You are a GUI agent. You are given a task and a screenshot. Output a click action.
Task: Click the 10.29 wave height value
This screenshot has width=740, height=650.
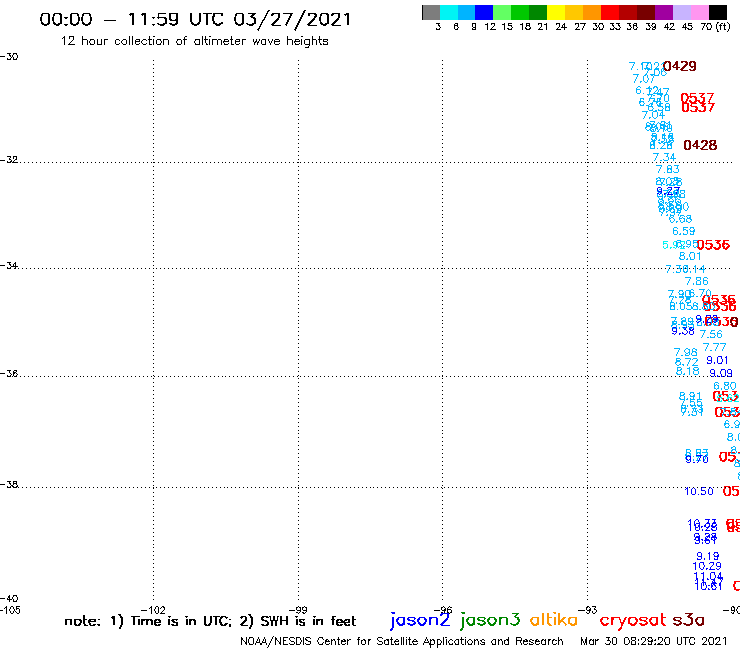pyautogui.click(x=707, y=566)
